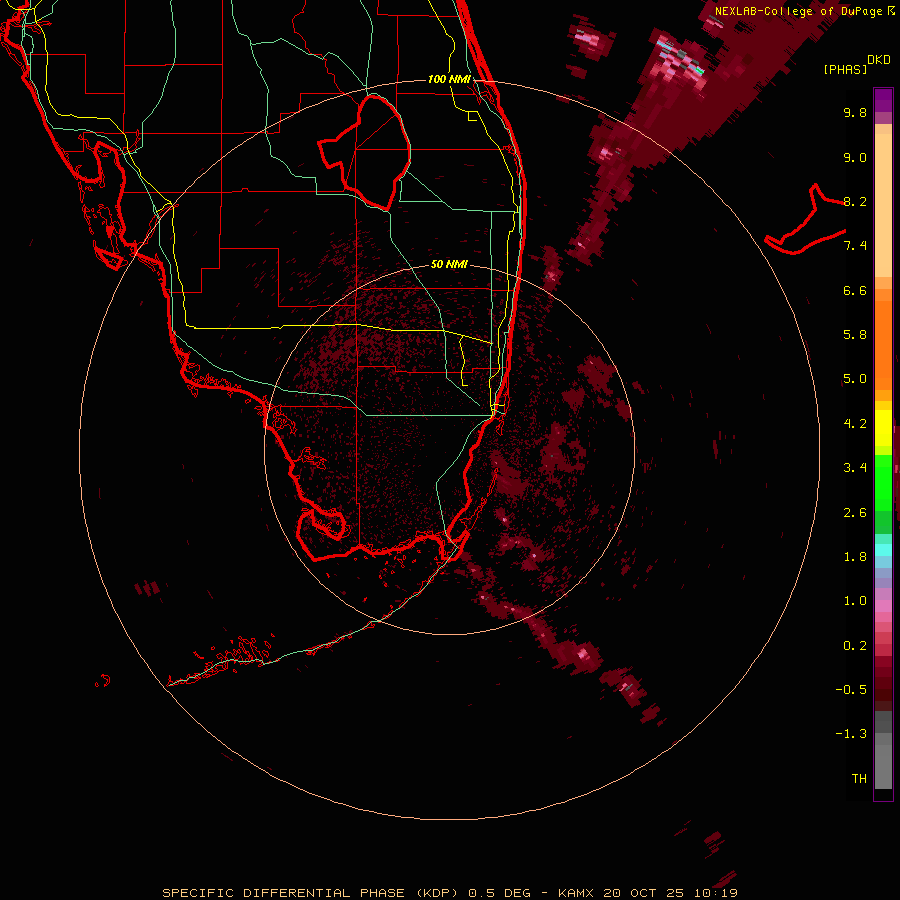
Task: Click the 1.0 value on color scale
Action: 855,601
